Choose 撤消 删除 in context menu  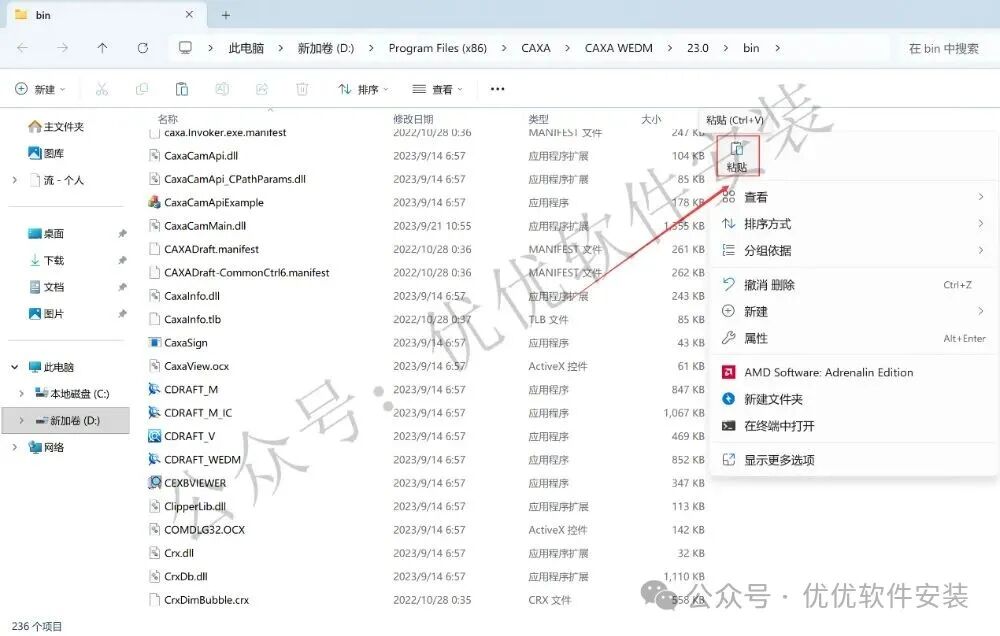[x=853, y=285]
